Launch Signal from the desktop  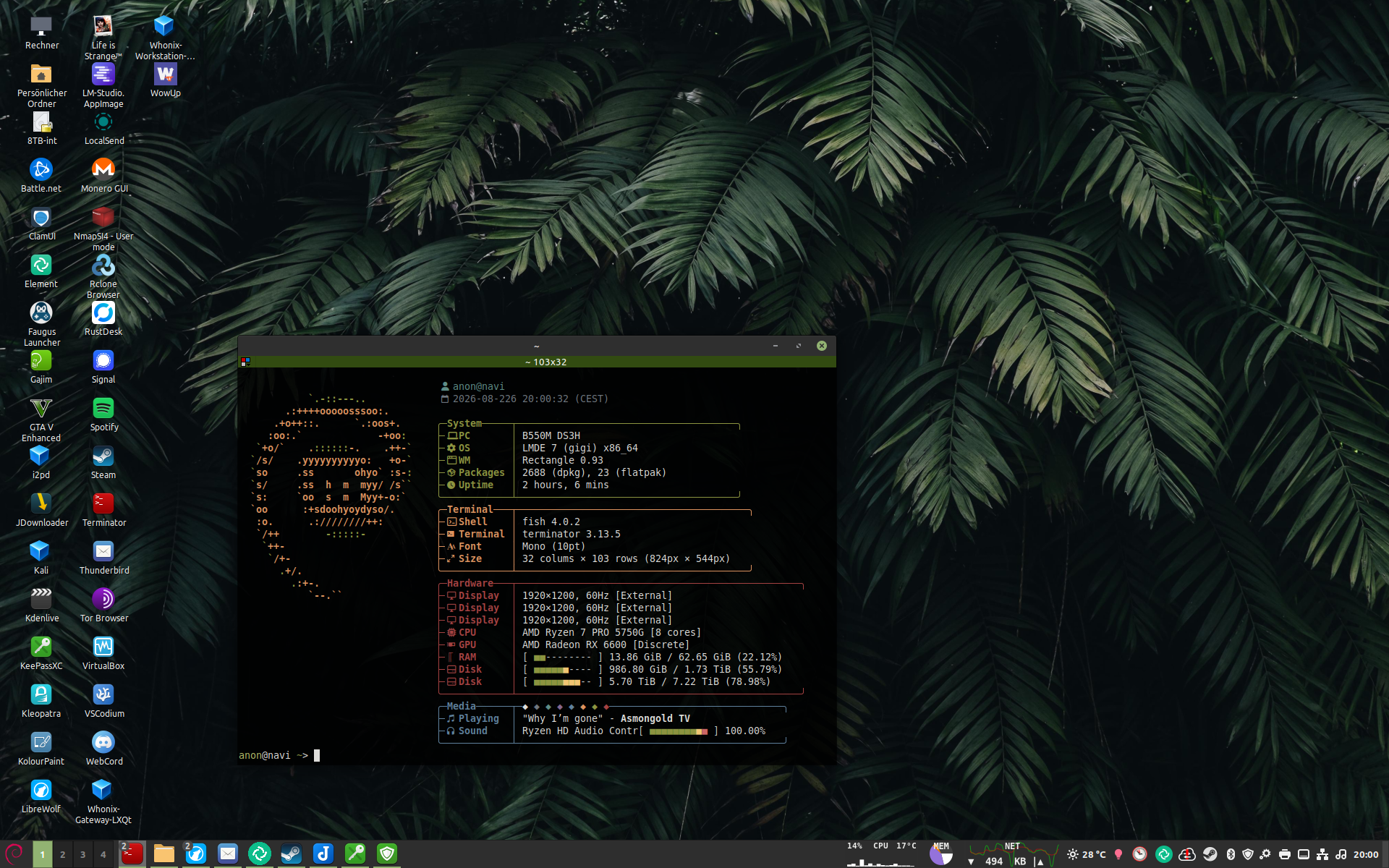pyautogui.click(x=103, y=367)
